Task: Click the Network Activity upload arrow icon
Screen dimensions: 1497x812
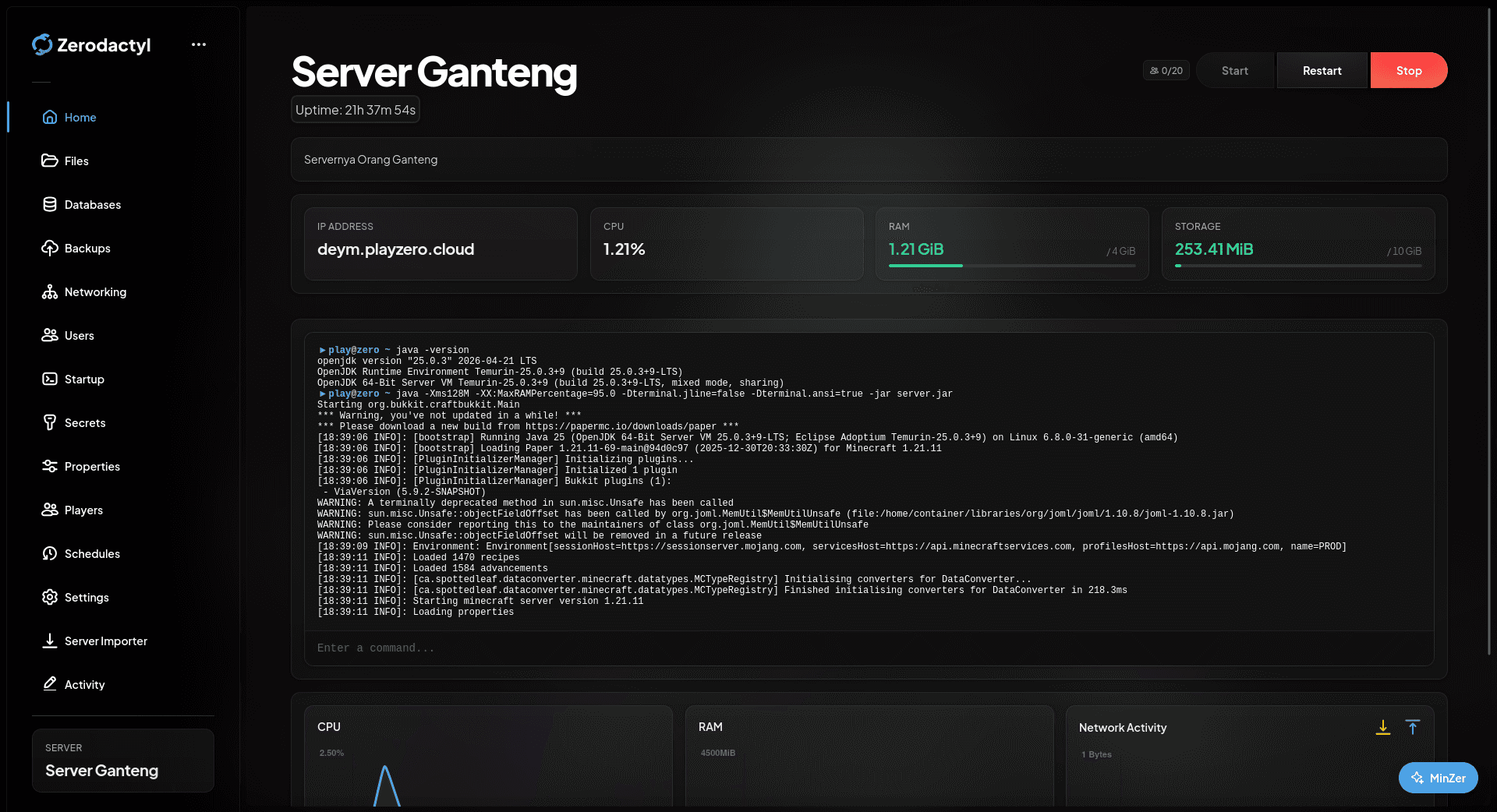Action: [x=1413, y=727]
